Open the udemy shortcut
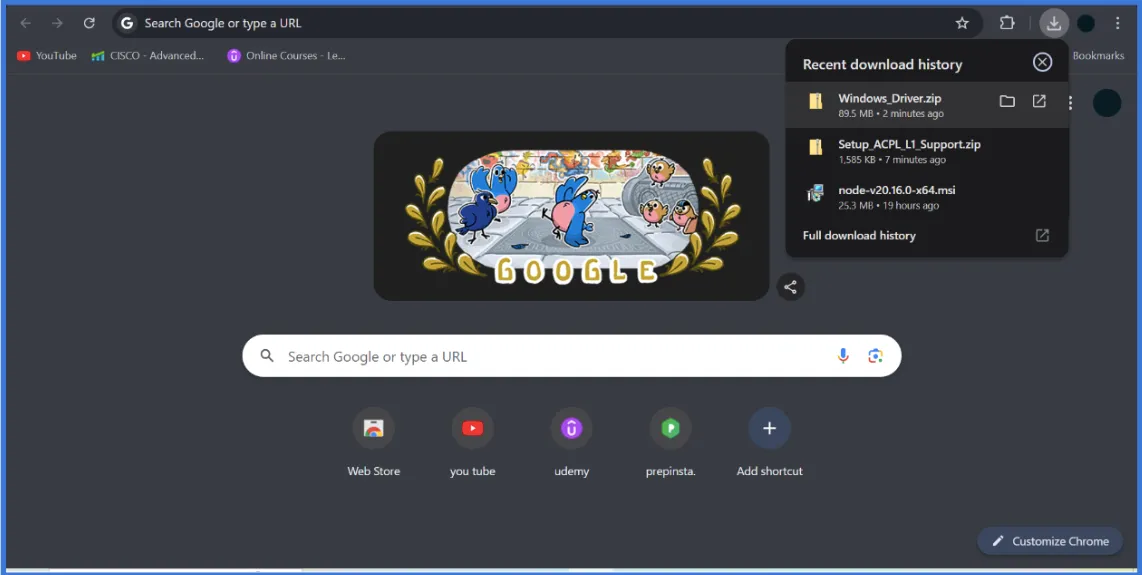Image resolution: width=1142 pixels, height=575 pixels. [572, 443]
